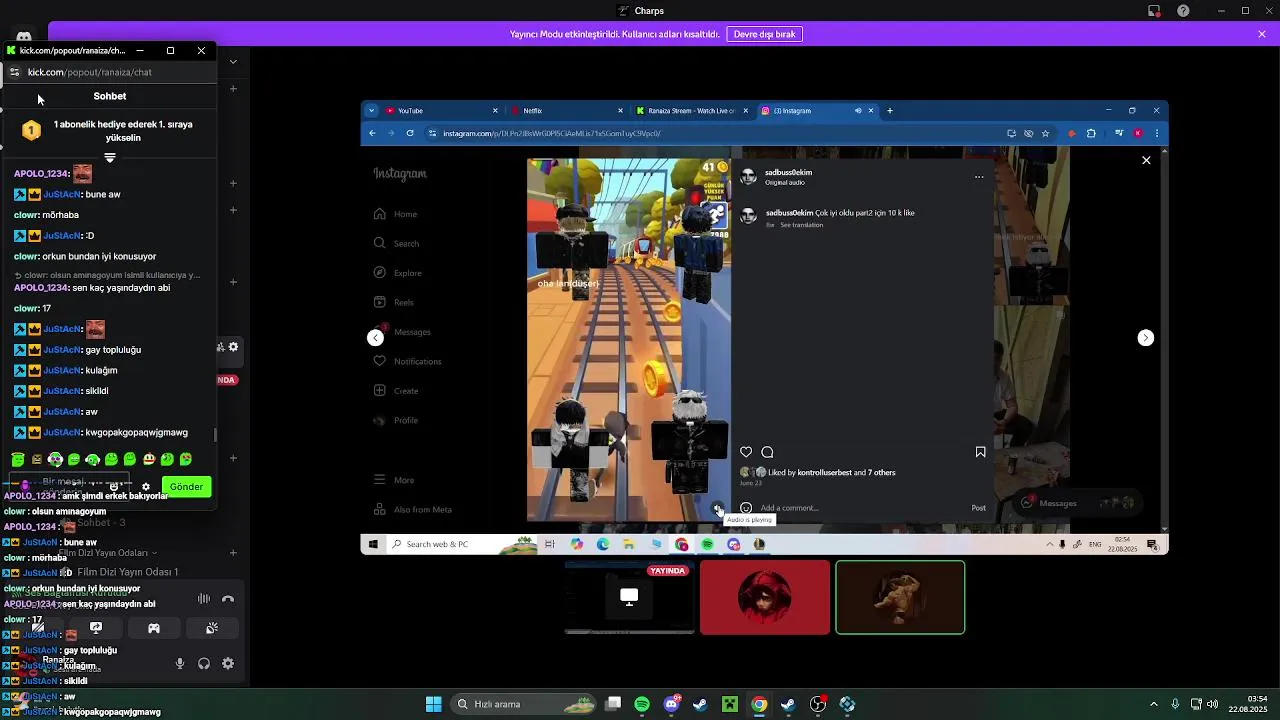Toggle audio on Instagram reel video
The height and width of the screenshot is (720, 1280).
tap(718, 509)
